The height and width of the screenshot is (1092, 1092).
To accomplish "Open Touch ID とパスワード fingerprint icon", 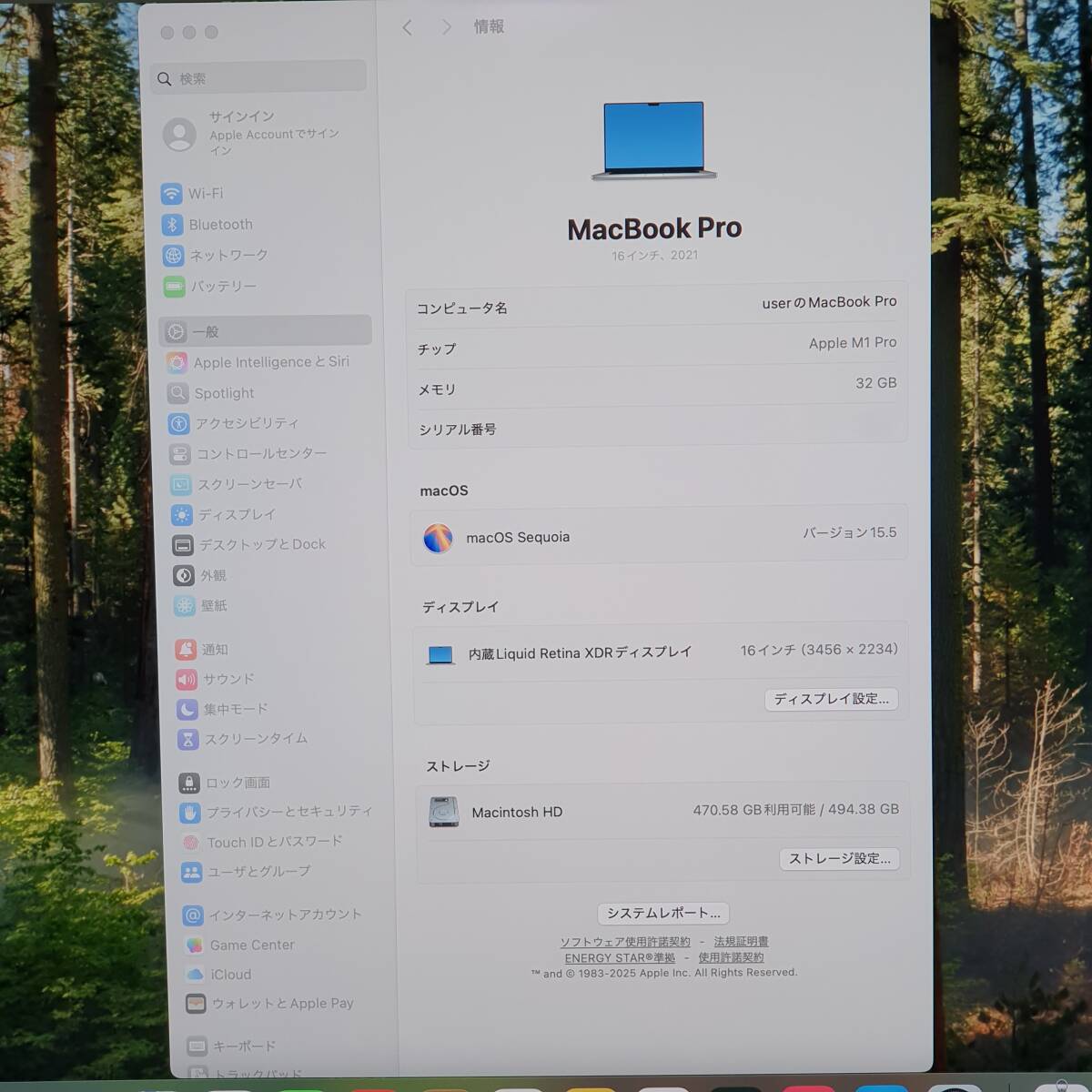I will (x=191, y=842).
